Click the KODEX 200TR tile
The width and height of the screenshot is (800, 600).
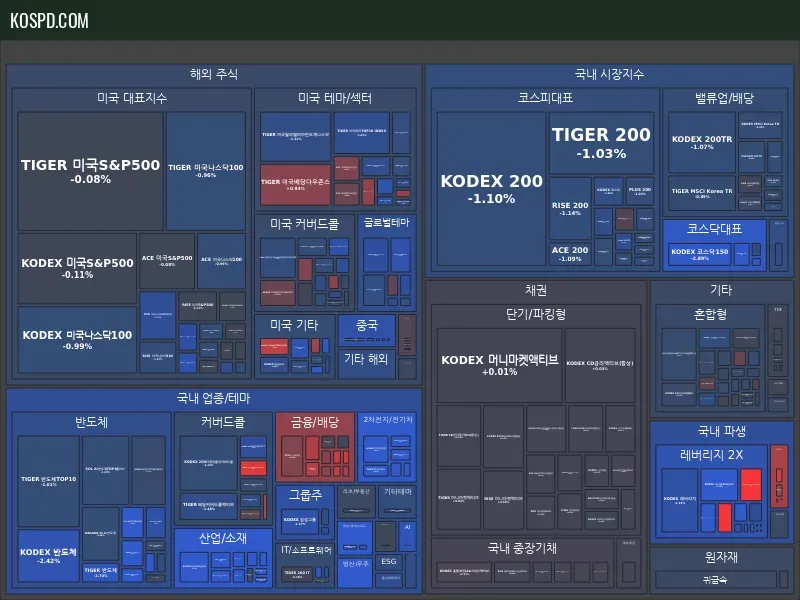coord(702,142)
